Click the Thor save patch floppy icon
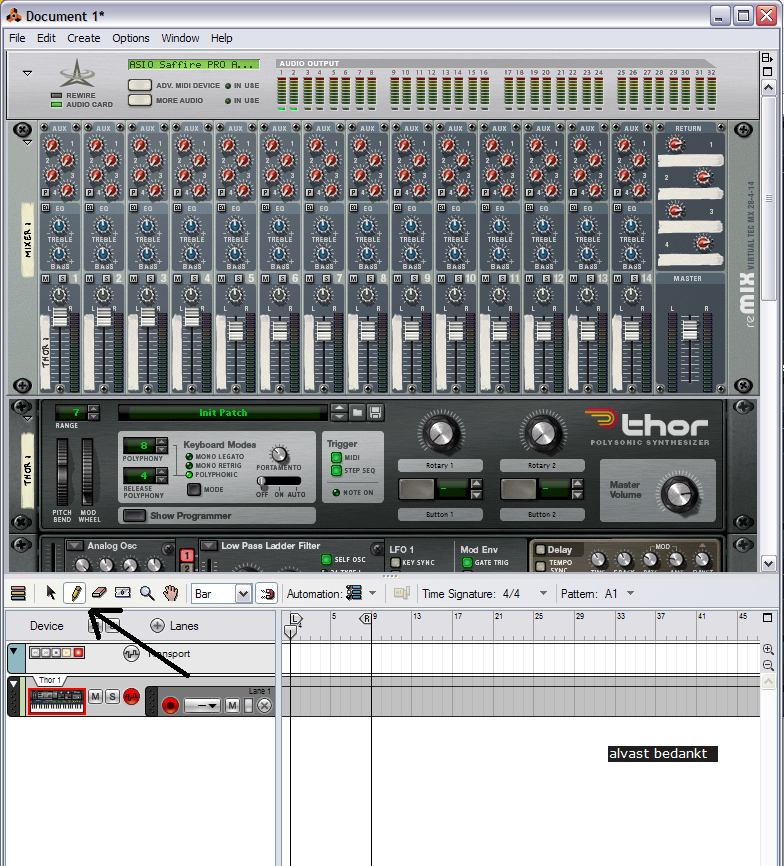Image resolution: width=784 pixels, height=866 pixels. pyautogui.click(x=375, y=412)
